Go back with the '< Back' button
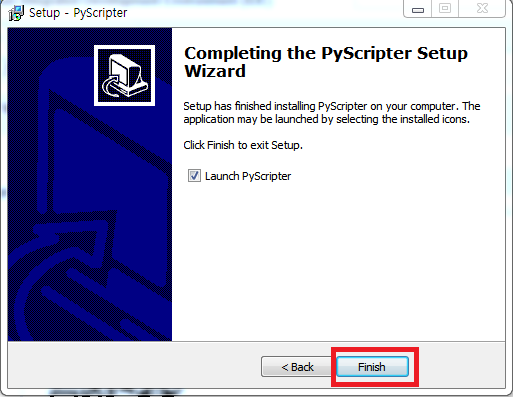 [x=297, y=367]
